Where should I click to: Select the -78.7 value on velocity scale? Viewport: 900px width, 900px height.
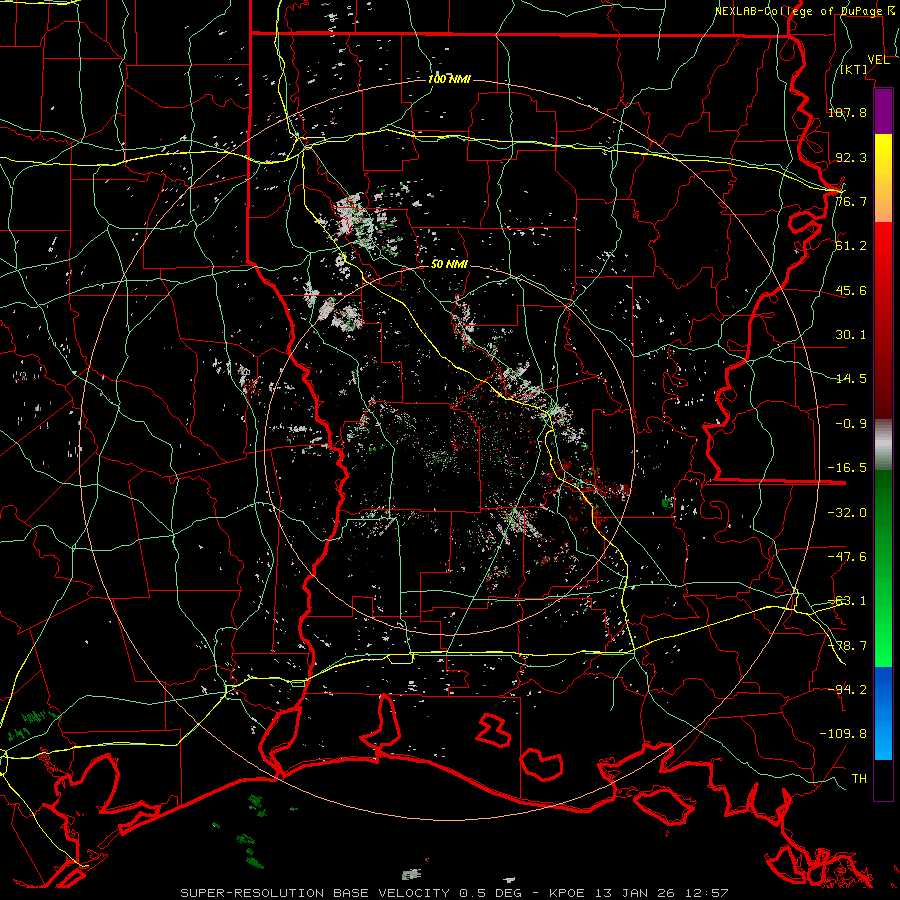coord(847,646)
